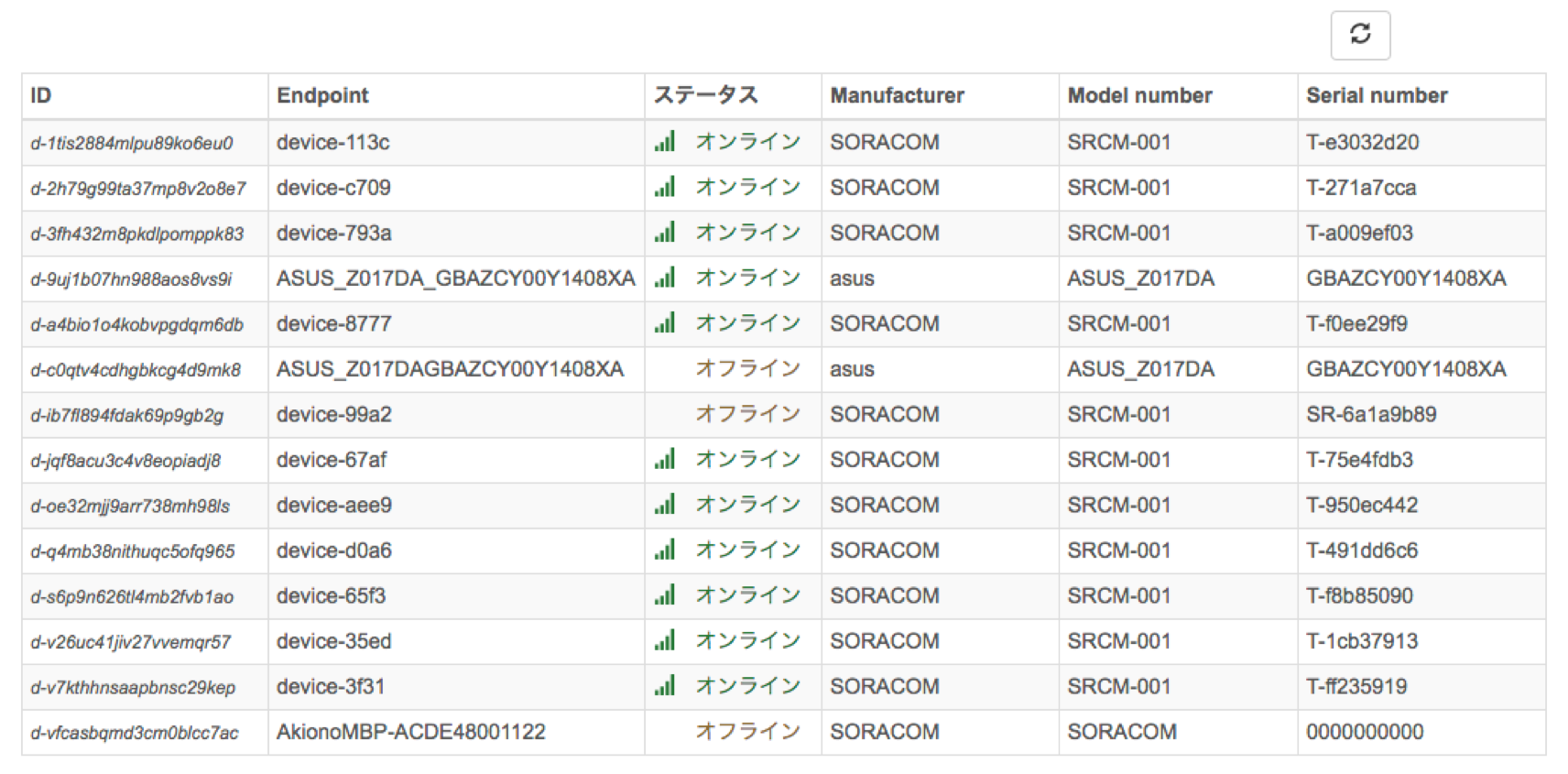The height and width of the screenshot is (774, 1568).
Task: Click endpoint device-c709
Action: (333, 188)
